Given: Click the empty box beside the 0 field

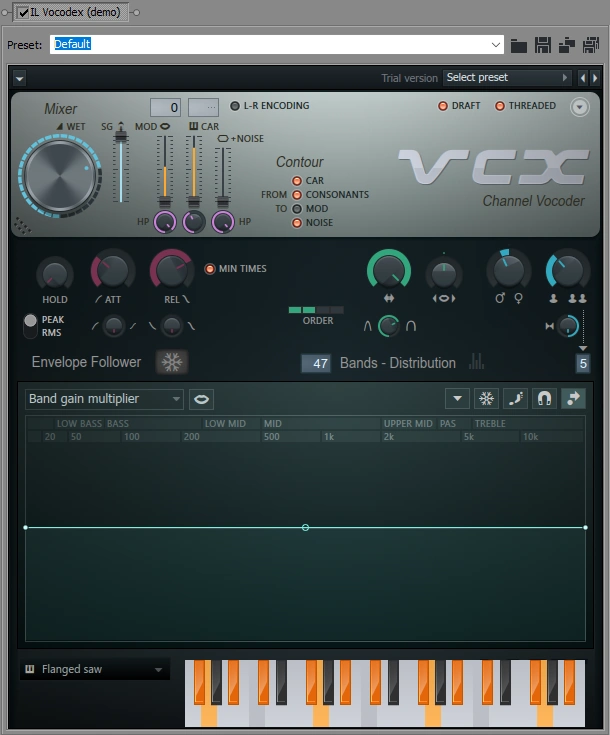Looking at the screenshot, I should click(x=203, y=107).
